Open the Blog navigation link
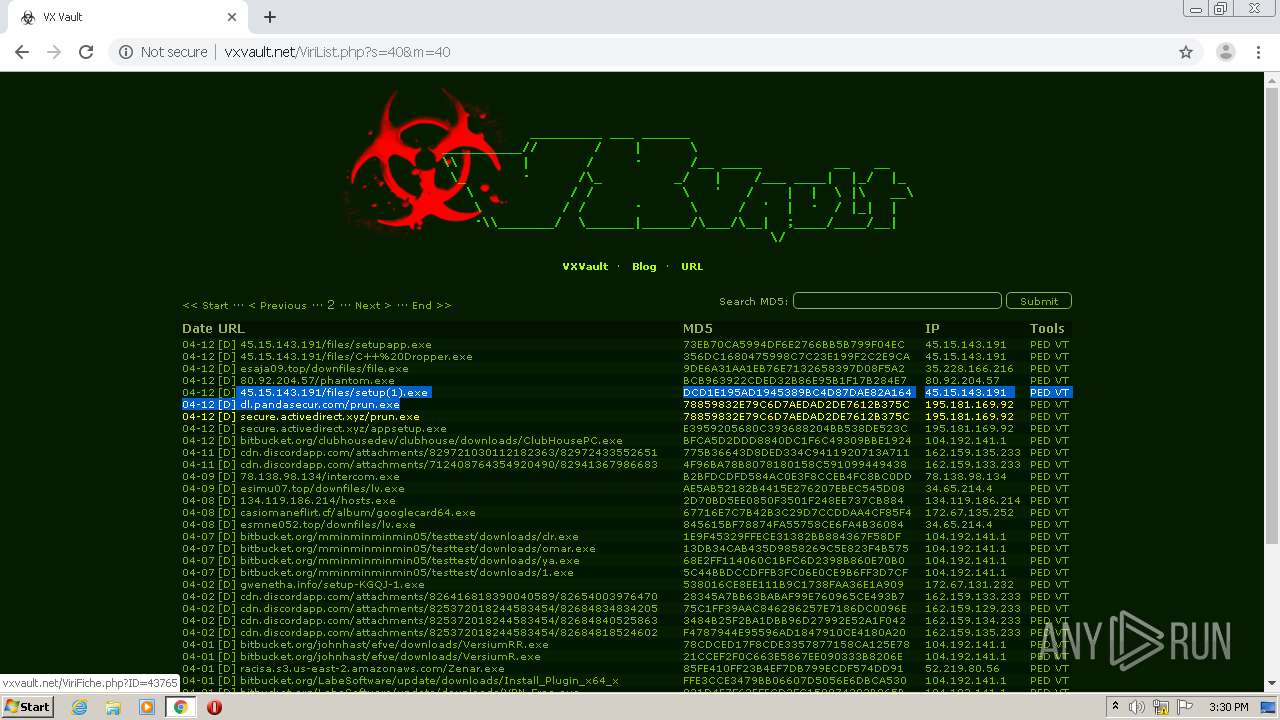Image resolution: width=1280 pixels, height=720 pixels. pos(644,267)
